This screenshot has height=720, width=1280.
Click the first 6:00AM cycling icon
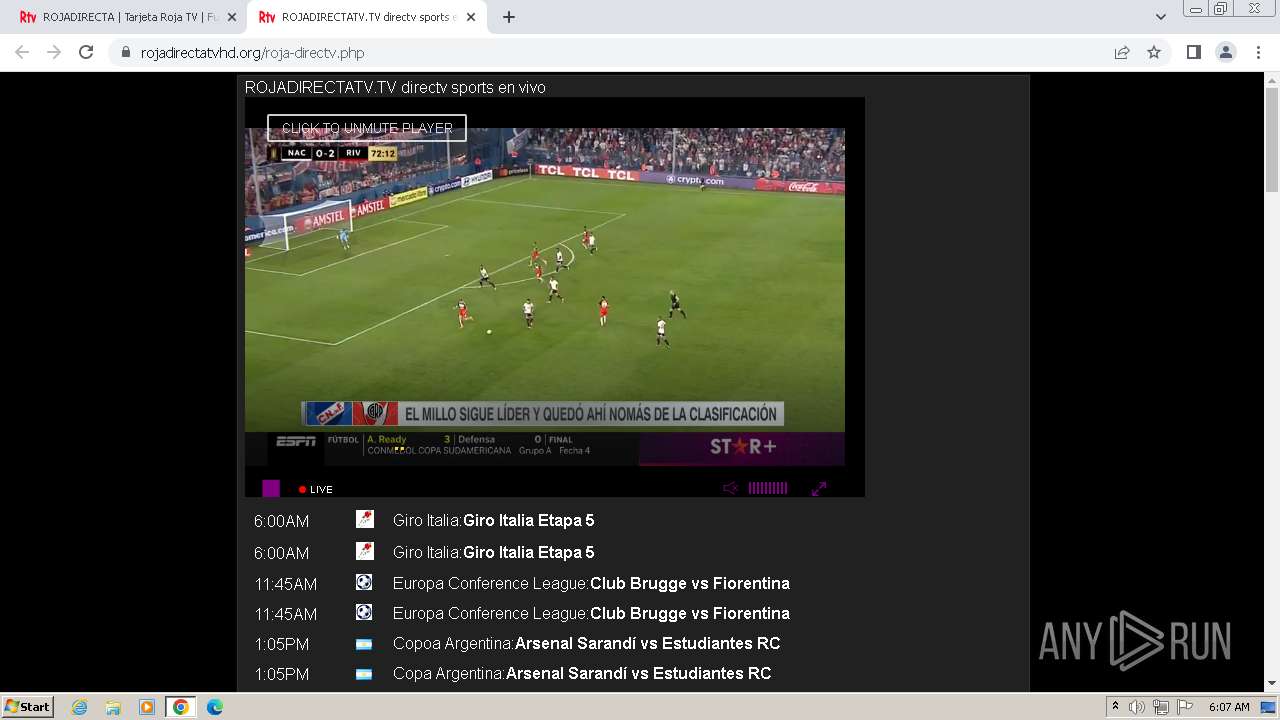pos(365,519)
